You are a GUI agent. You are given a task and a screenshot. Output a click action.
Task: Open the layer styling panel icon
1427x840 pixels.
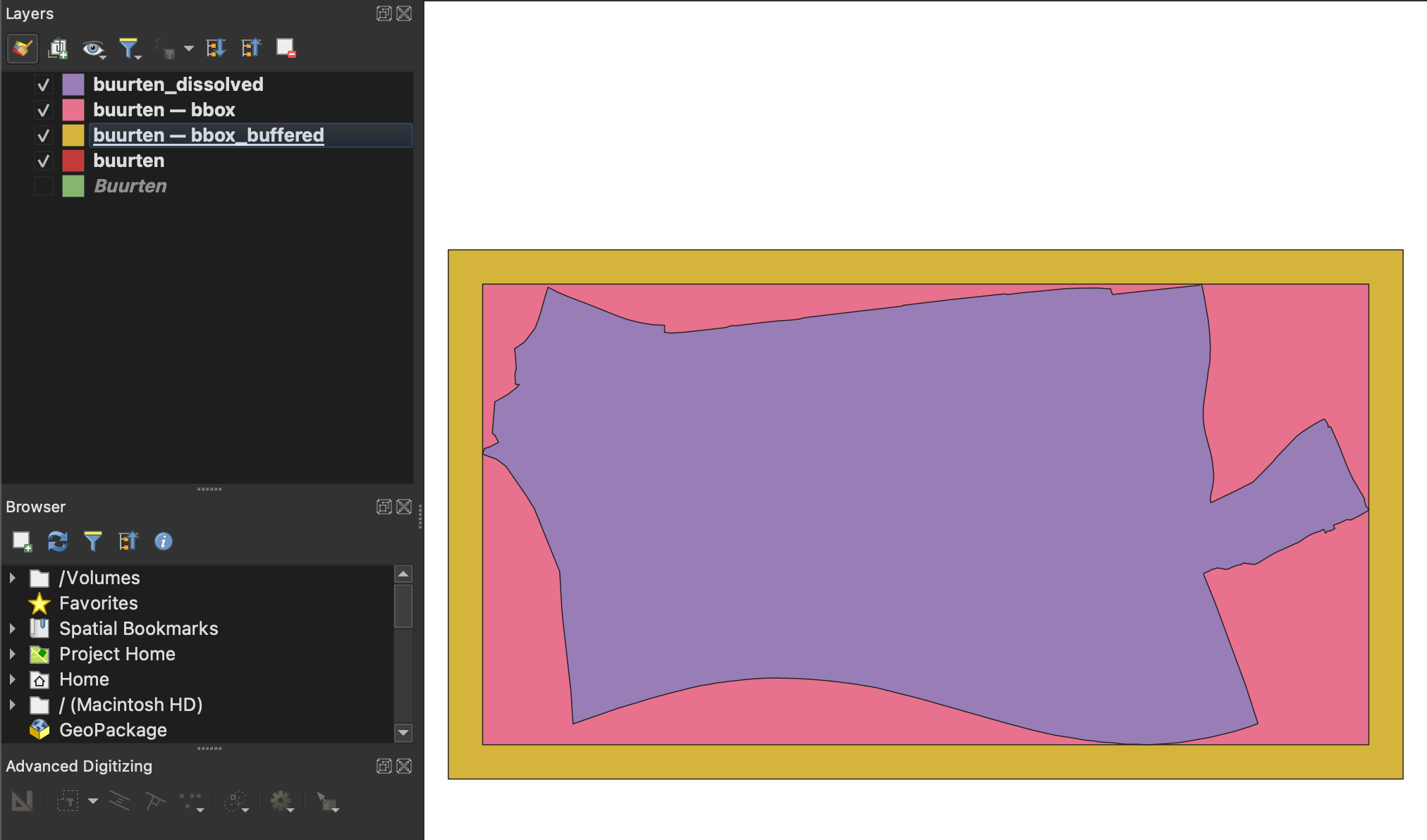[x=22, y=49]
